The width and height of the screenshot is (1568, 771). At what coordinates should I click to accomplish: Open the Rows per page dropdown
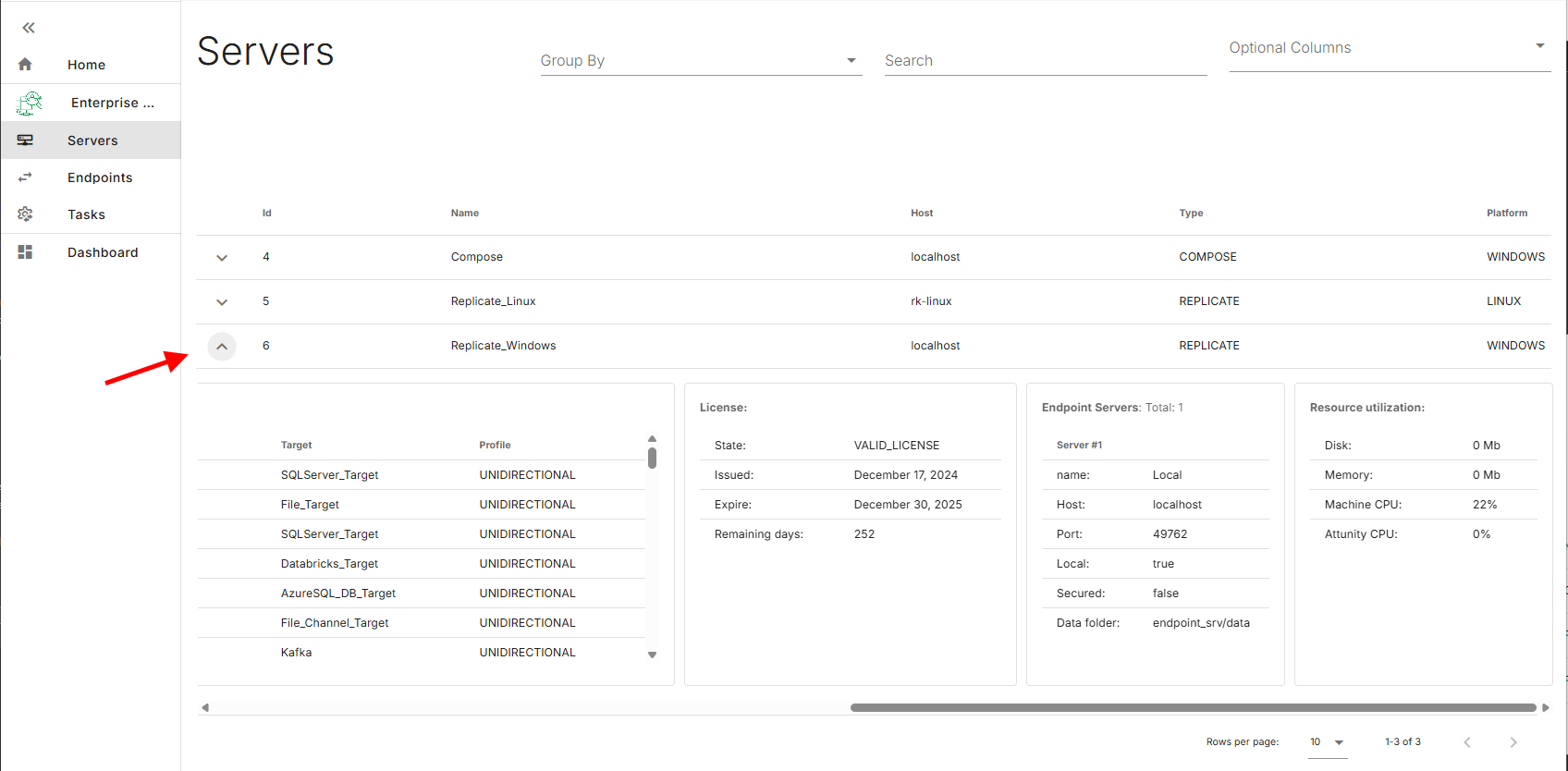point(1328,742)
